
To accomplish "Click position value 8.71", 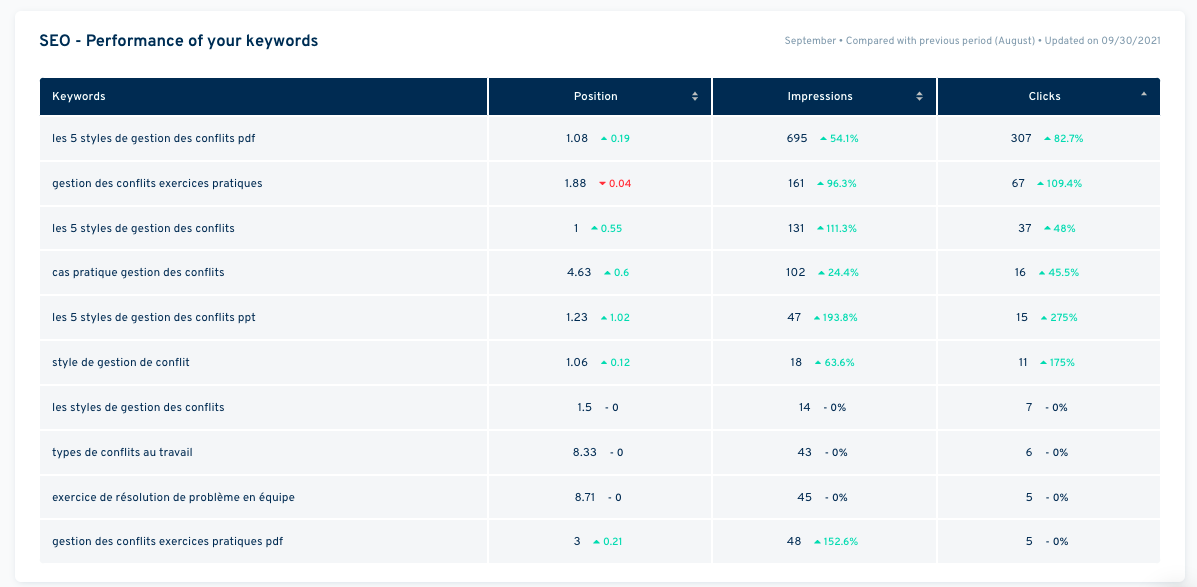I will click(585, 498).
